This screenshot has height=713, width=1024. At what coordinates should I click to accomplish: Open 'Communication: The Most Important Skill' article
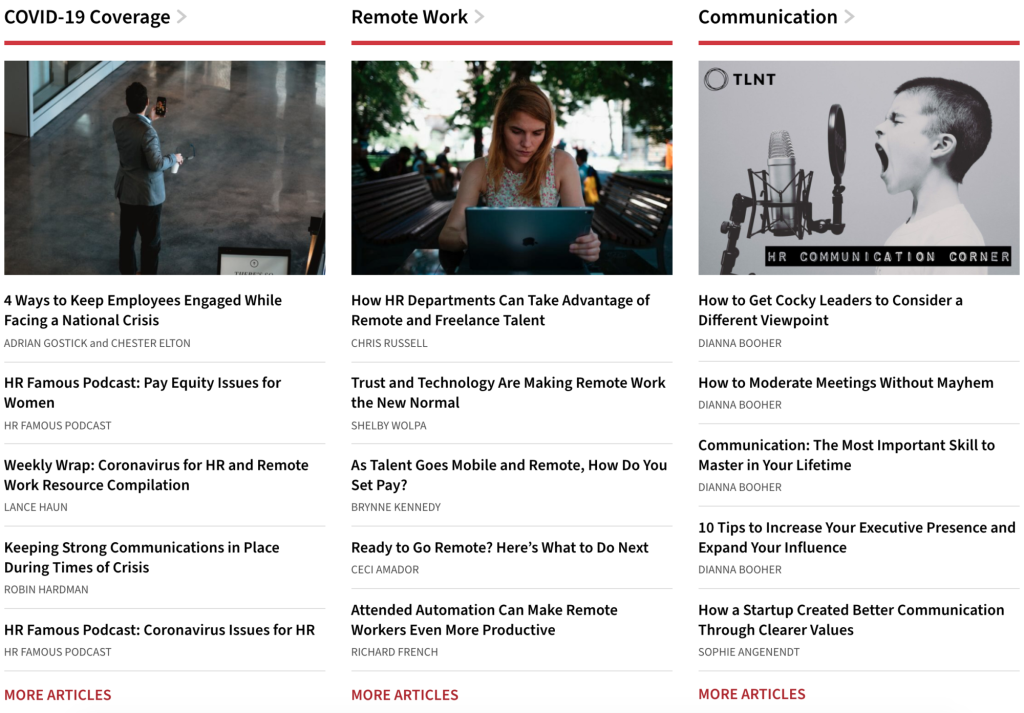pos(846,455)
